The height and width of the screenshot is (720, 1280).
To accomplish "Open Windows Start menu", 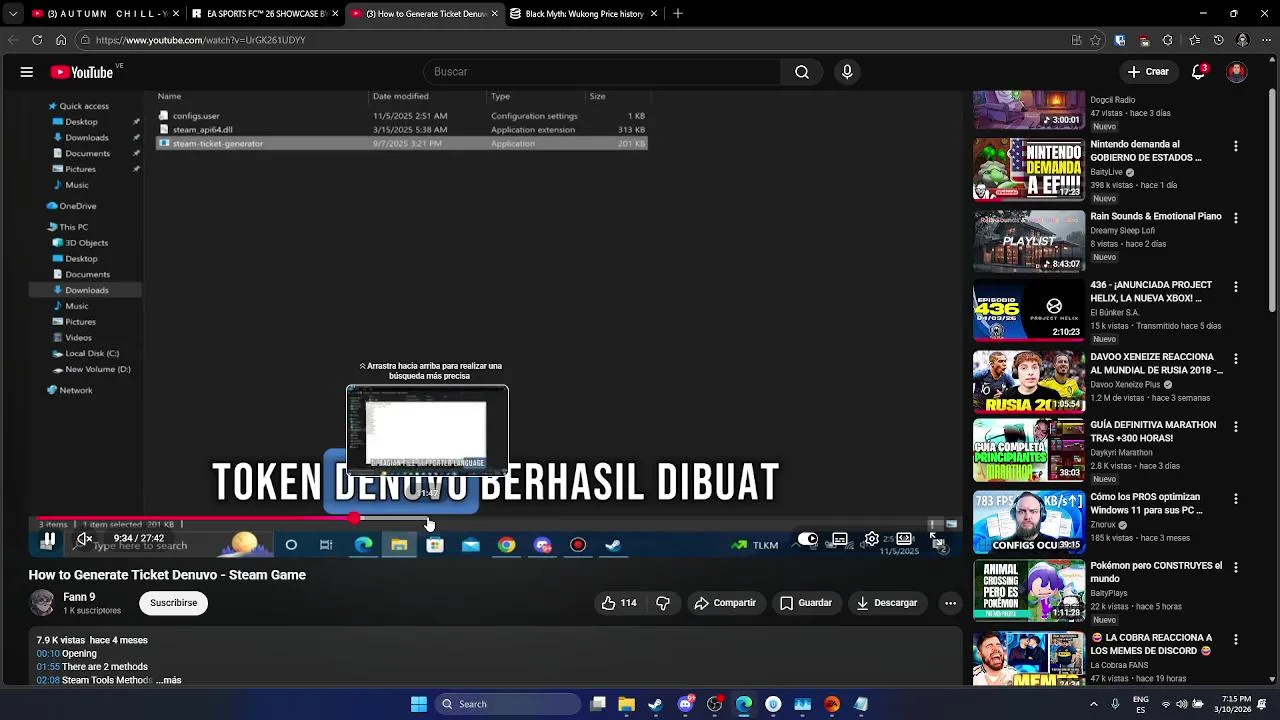I will pos(419,704).
